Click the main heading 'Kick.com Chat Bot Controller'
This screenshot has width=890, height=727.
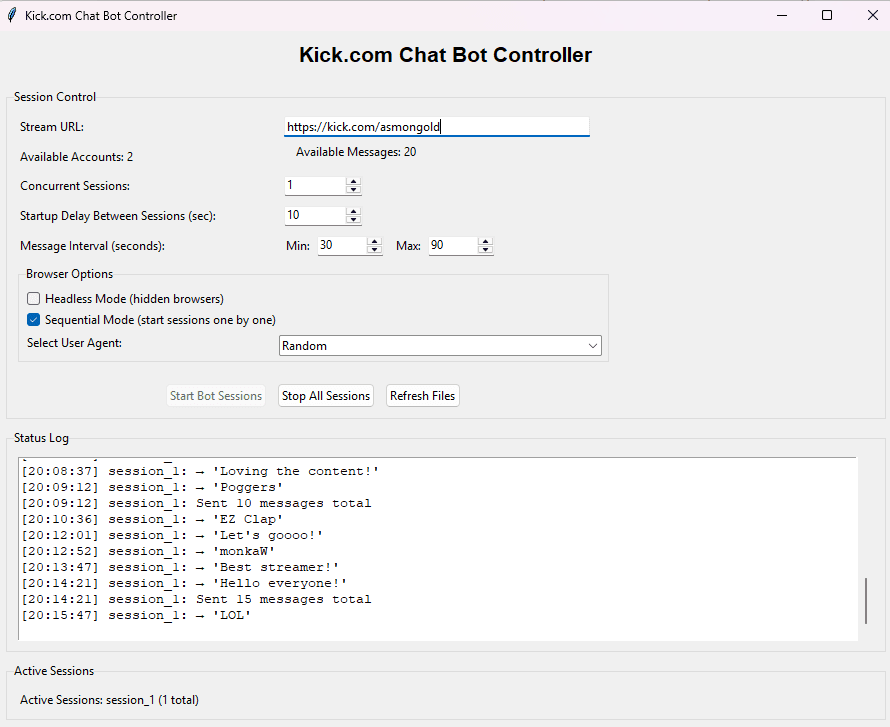(446, 55)
